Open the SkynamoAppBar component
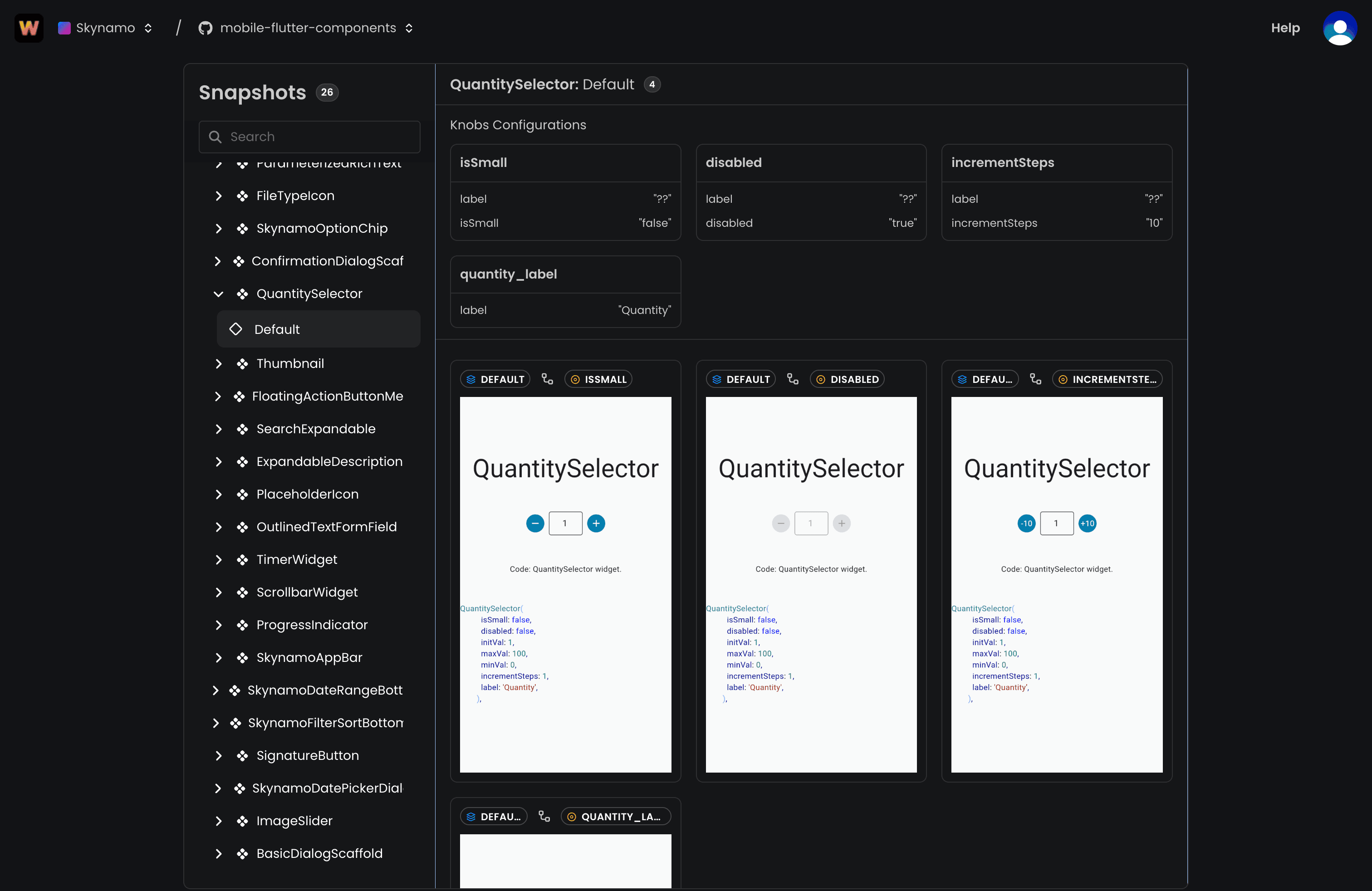This screenshot has width=1372, height=891. [309, 657]
